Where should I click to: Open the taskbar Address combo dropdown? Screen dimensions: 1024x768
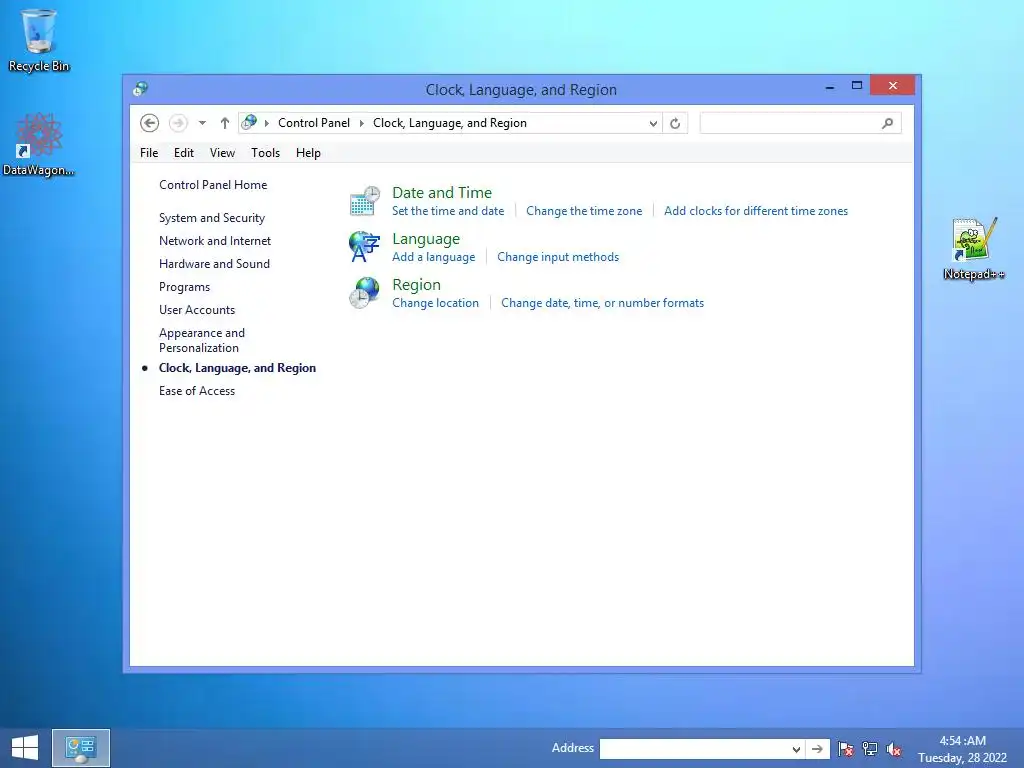coord(796,749)
